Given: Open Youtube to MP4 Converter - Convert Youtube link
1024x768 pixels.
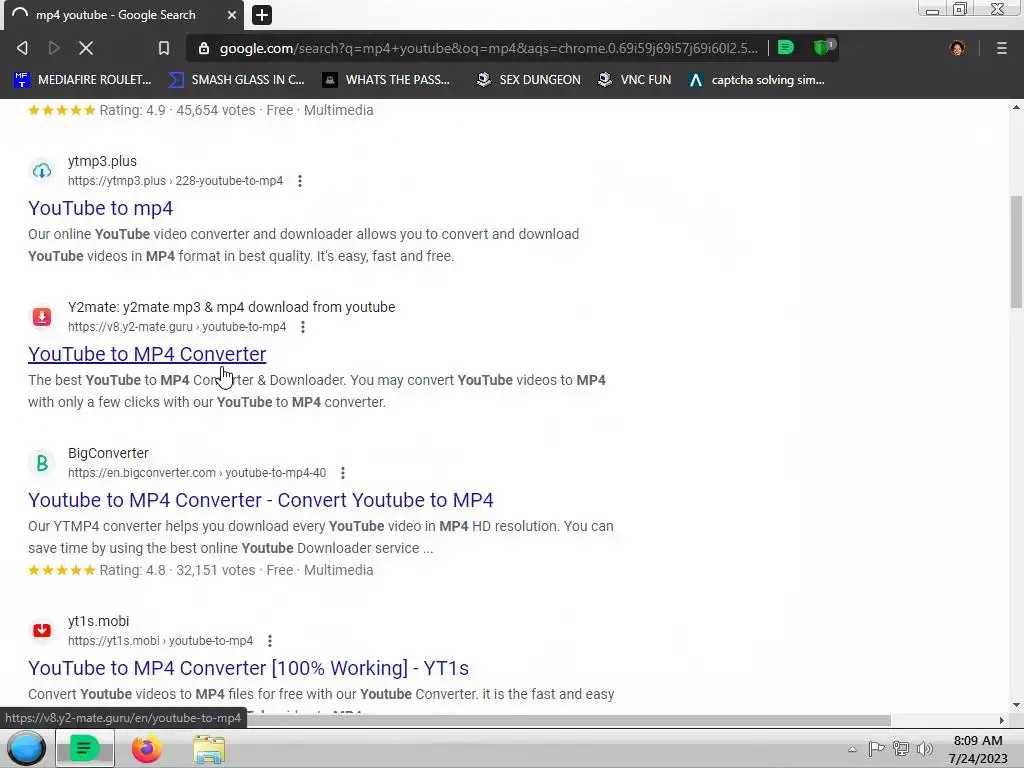Looking at the screenshot, I should point(261,500).
